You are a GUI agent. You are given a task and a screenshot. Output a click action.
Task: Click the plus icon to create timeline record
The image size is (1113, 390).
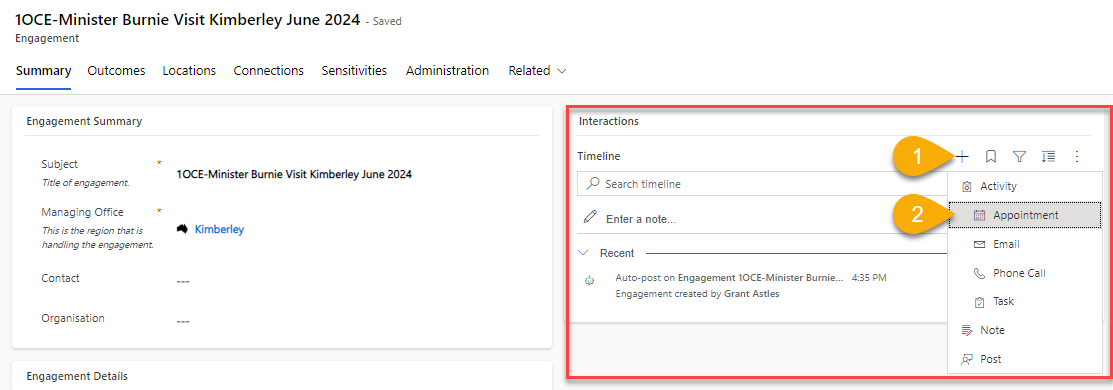[x=963, y=156]
